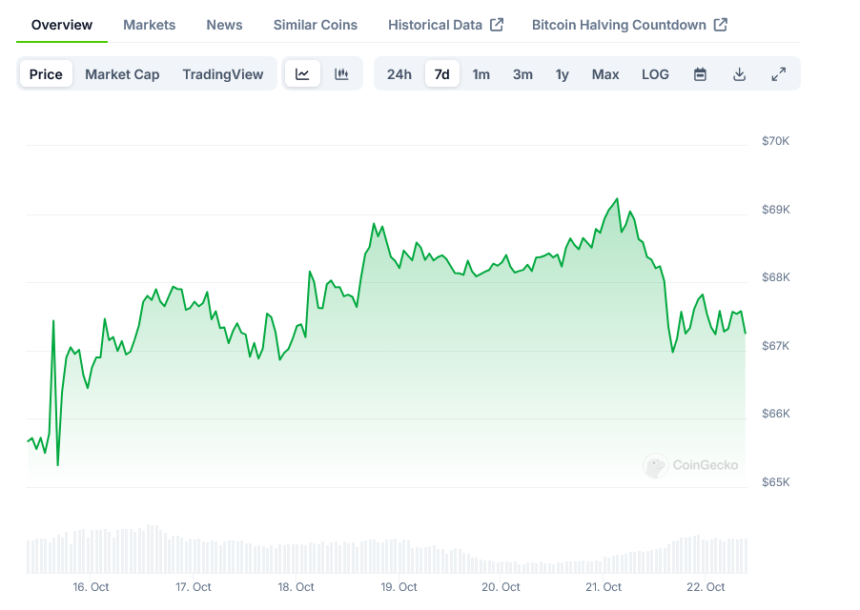Switch chart to TradingView

[x=223, y=74]
